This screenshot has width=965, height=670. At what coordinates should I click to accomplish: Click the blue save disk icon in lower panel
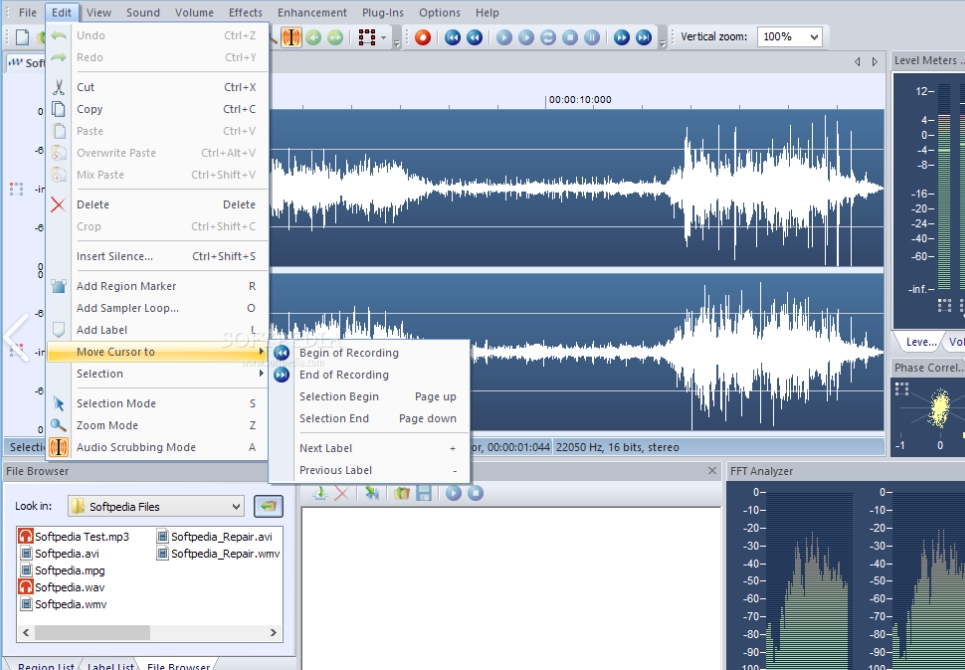click(x=423, y=493)
